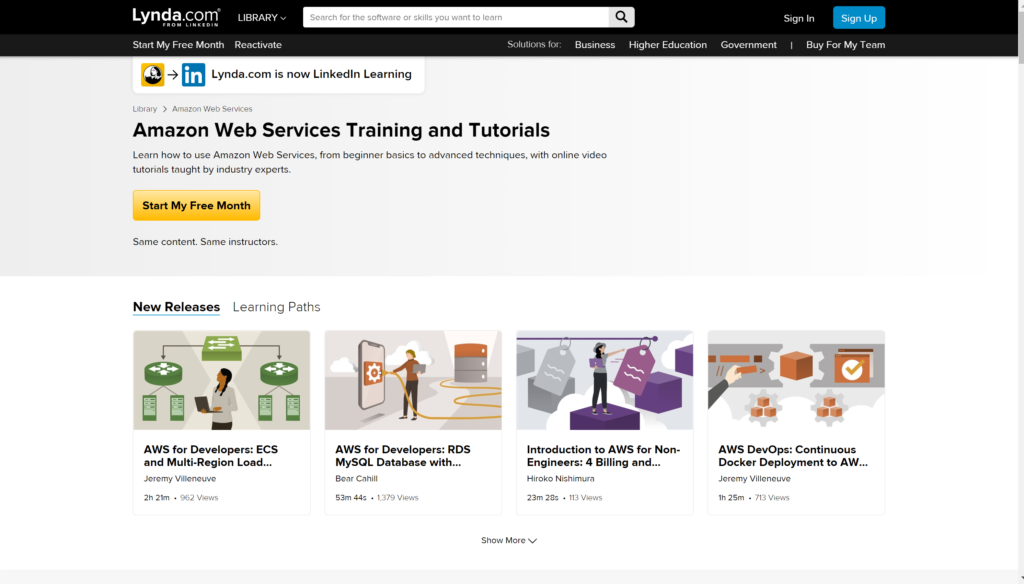Open the Introduction to AWS for Non-Engineers thumbnail
The image size is (1024, 584).
coord(604,380)
